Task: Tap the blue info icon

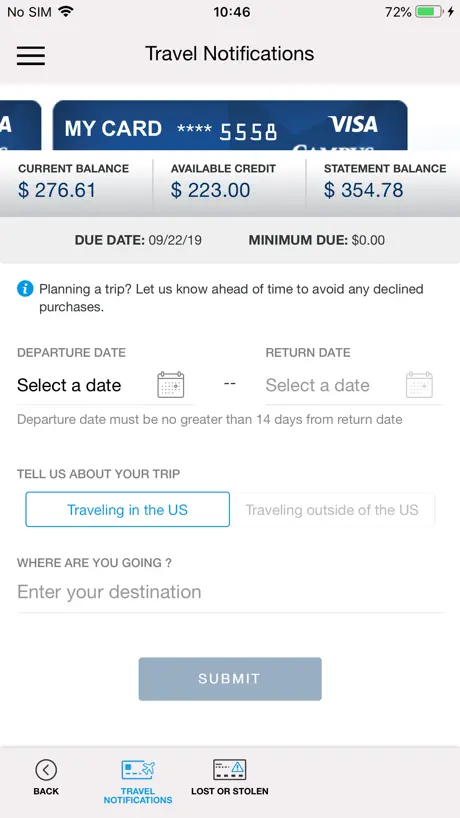Action: [25, 288]
